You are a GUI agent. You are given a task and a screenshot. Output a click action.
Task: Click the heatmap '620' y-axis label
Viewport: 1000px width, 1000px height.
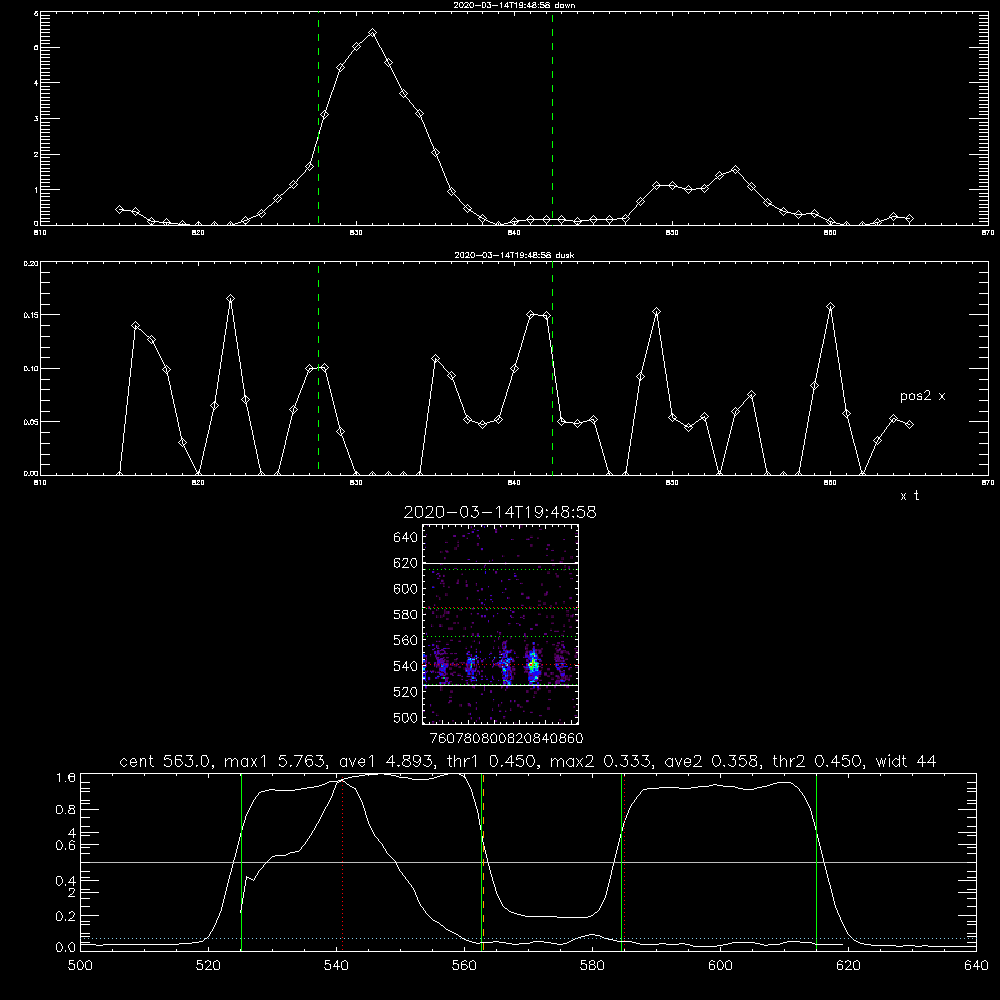point(405,563)
